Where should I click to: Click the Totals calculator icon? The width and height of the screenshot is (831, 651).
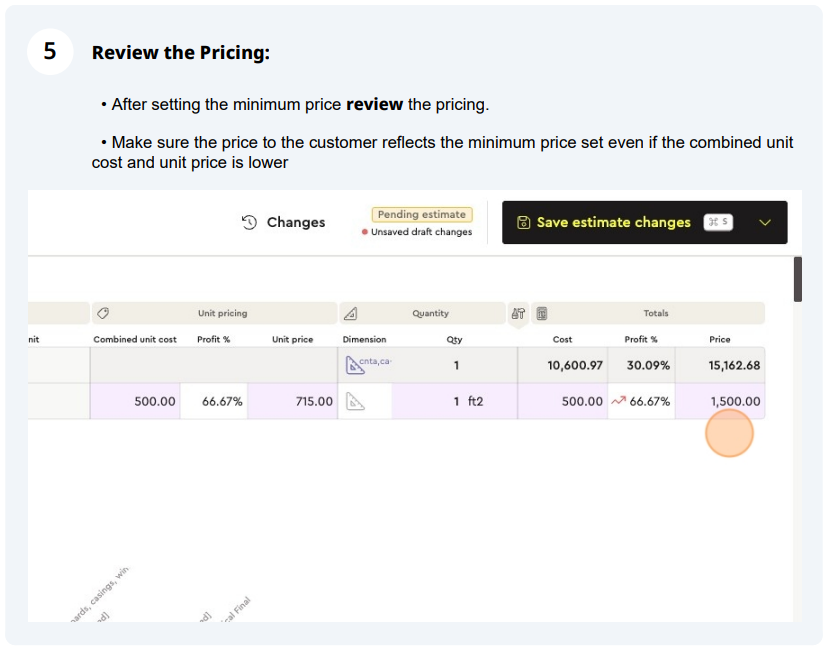click(x=542, y=313)
